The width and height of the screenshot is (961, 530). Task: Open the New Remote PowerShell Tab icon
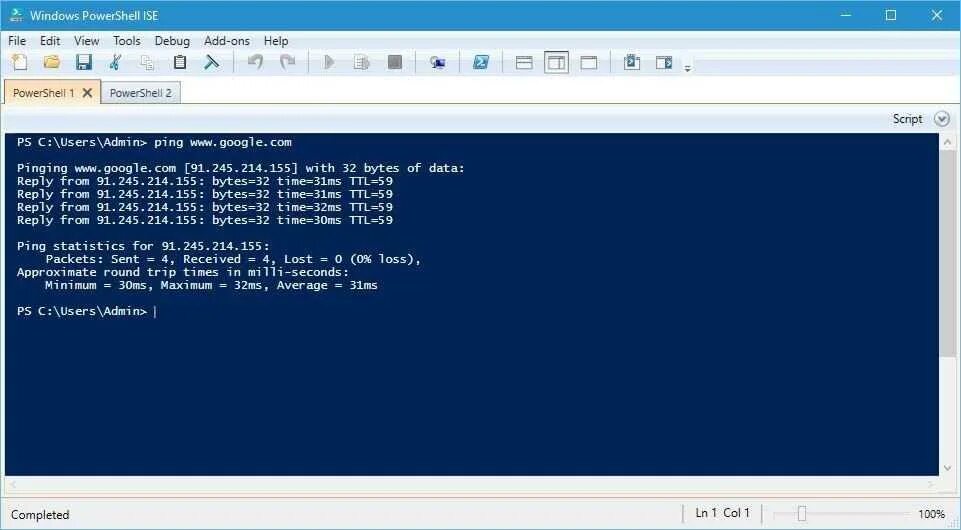click(437, 62)
